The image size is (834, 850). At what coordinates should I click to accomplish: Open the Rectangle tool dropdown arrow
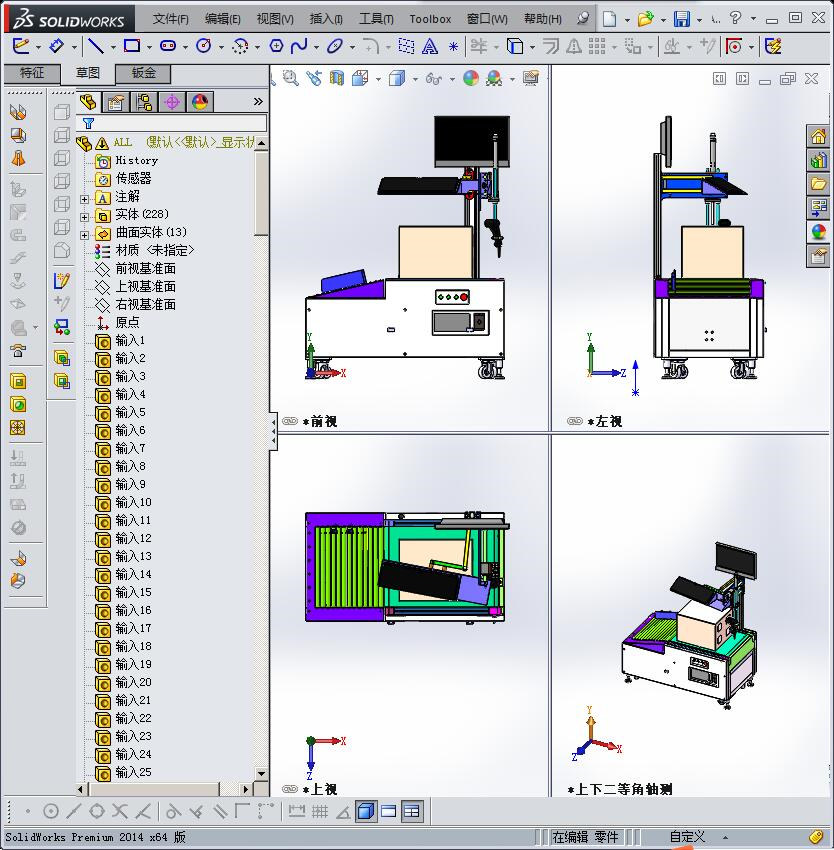pyautogui.click(x=148, y=45)
